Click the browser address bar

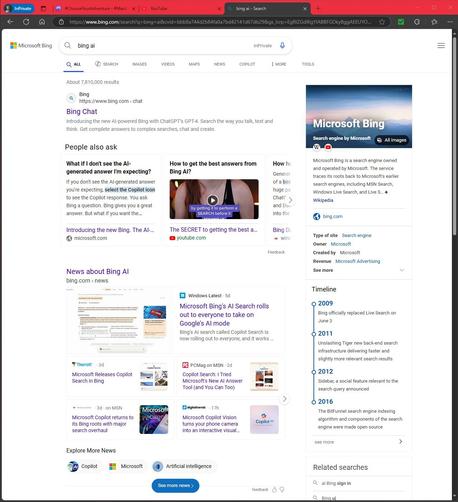pos(220,22)
